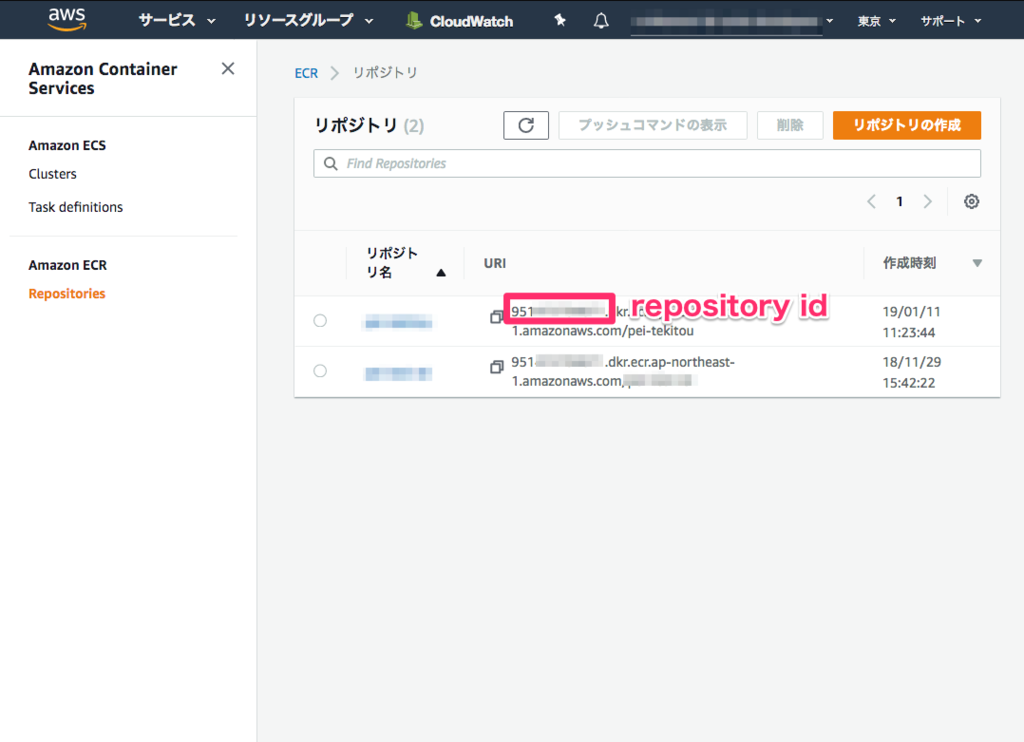Image resolution: width=1024 pixels, height=742 pixels.
Task: Go to next page of repositories
Action: pyautogui.click(x=927, y=201)
